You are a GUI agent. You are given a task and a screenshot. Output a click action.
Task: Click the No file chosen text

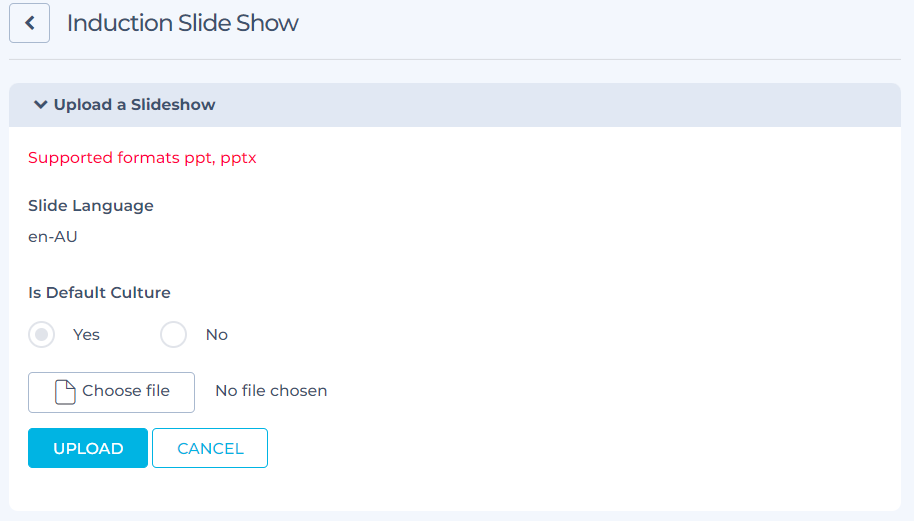[x=271, y=390]
